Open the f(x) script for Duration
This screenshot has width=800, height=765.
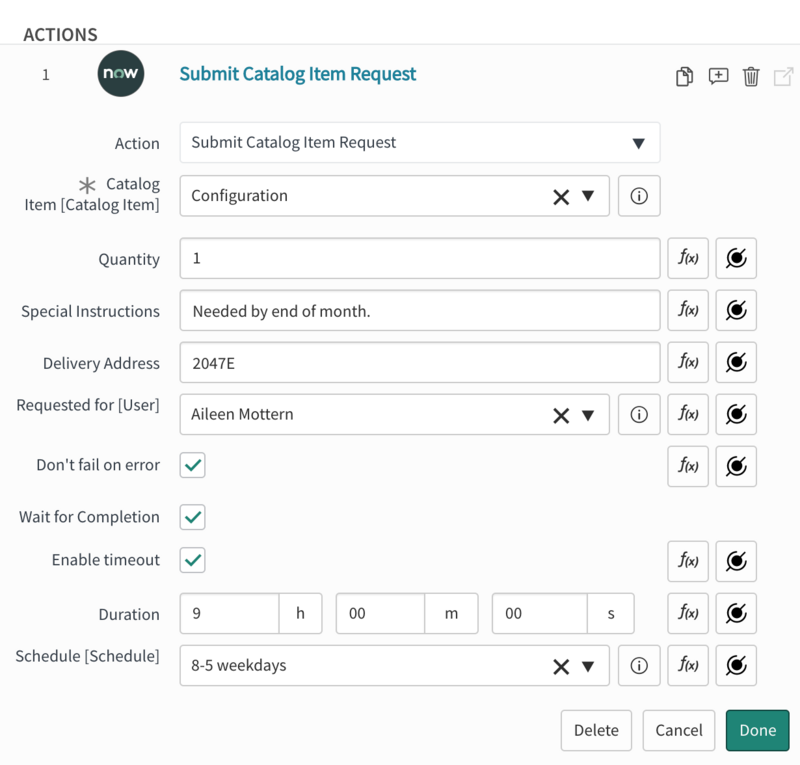click(688, 613)
